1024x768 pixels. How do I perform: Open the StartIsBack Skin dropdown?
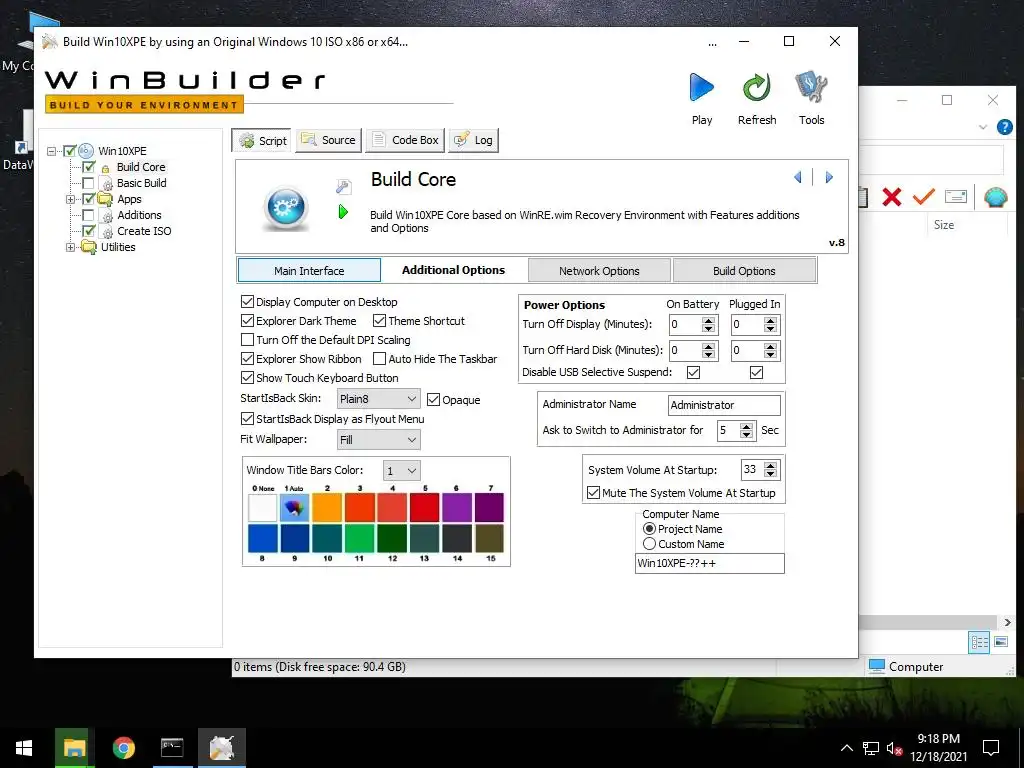point(378,399)
